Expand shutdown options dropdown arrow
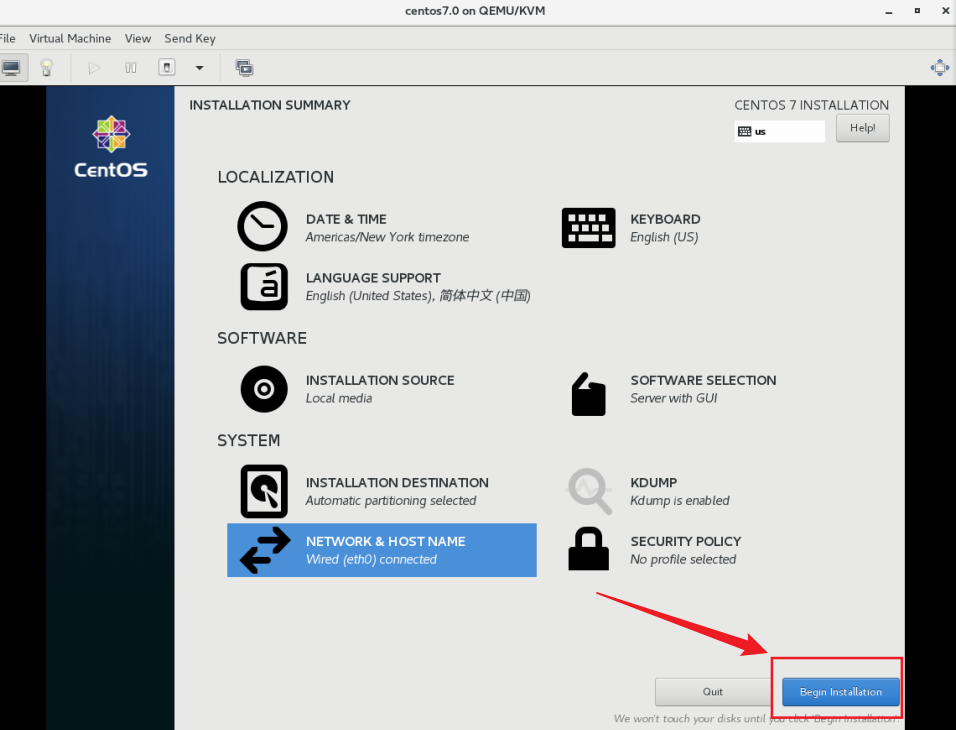Image resolution: width=956 pixels, height=730 pixels. pos(199,68)
